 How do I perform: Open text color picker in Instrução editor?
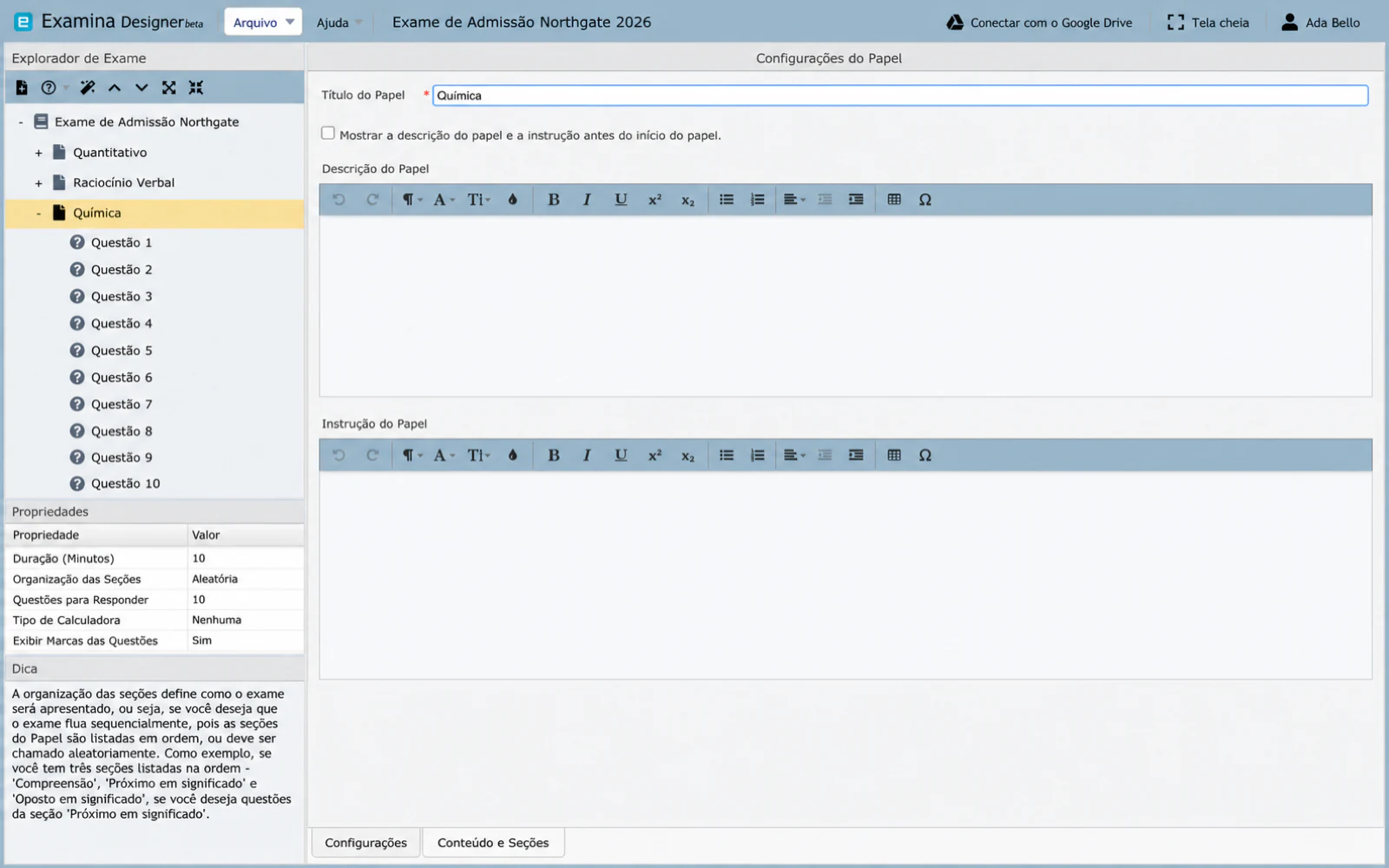tap(513, 455)
